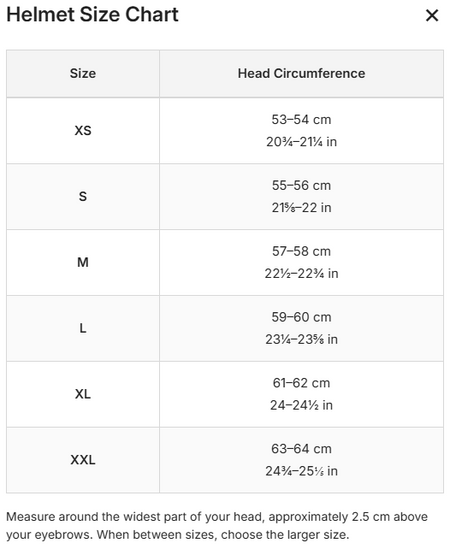This screenshot has width=450, height=549.
Task: Select the XXL size row label
Action: (x=83, y=460)
